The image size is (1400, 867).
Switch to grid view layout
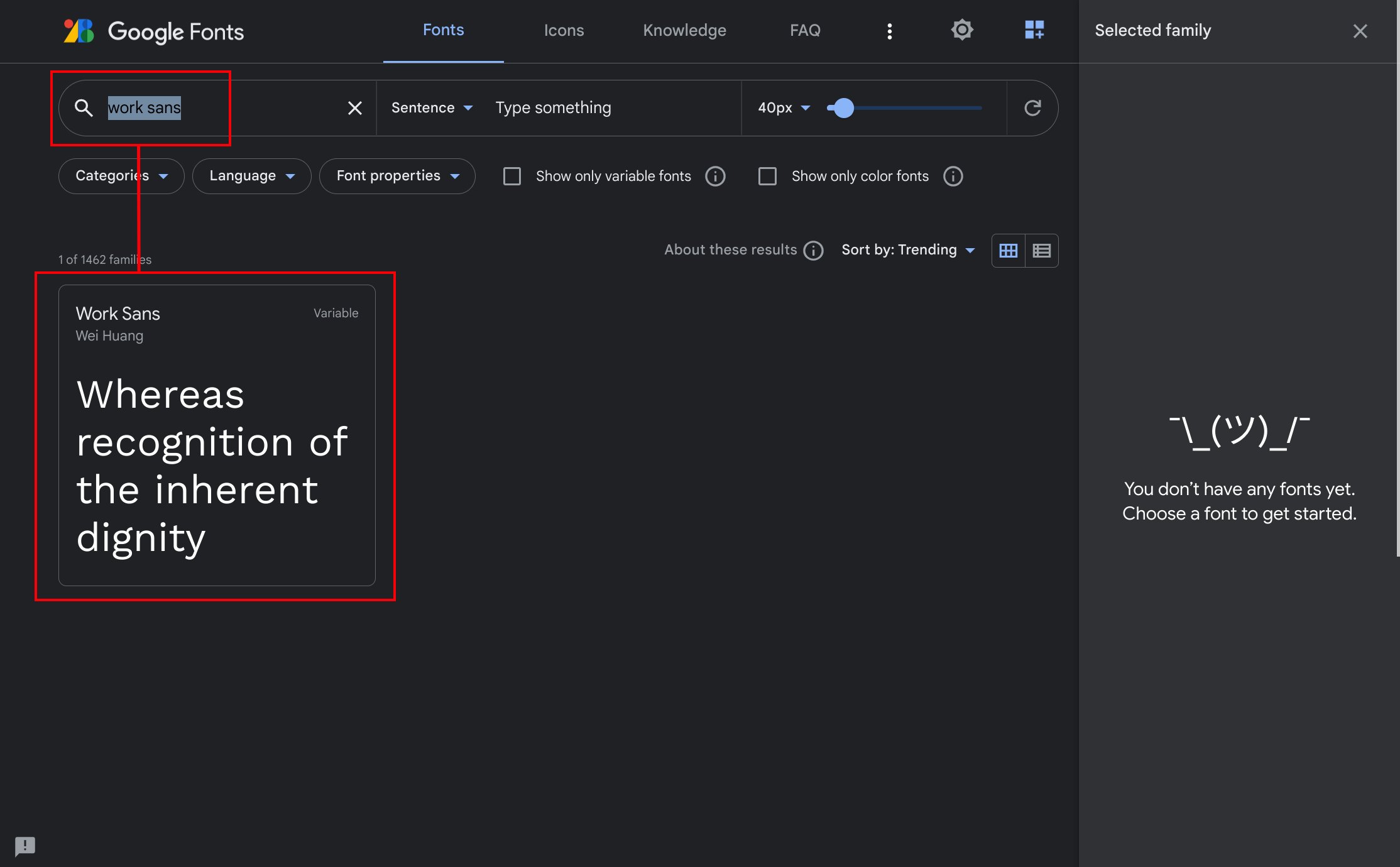pyautogui.click(x=1009, y=251)
